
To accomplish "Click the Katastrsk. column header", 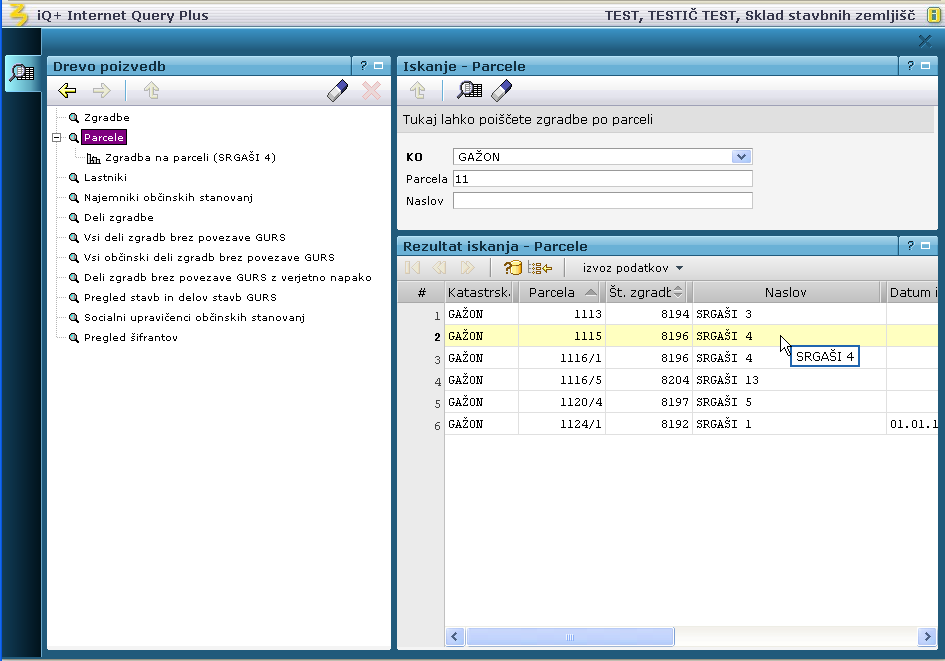I will 481,292.
